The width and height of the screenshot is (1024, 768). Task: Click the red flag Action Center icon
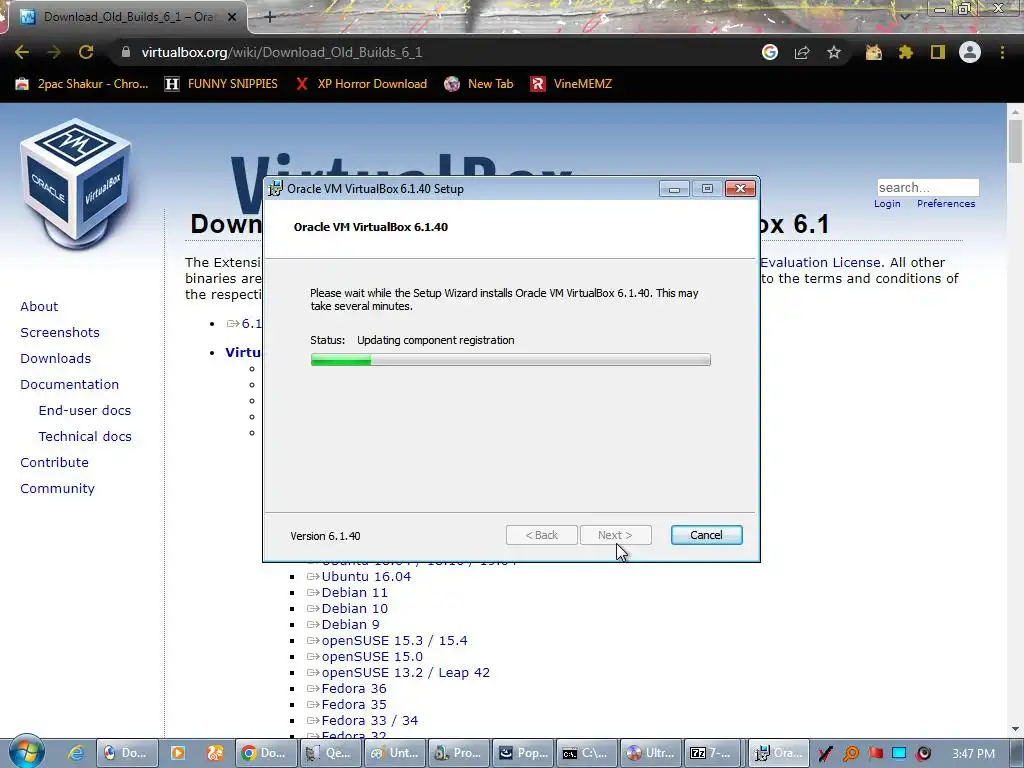(x=875, y=754)
